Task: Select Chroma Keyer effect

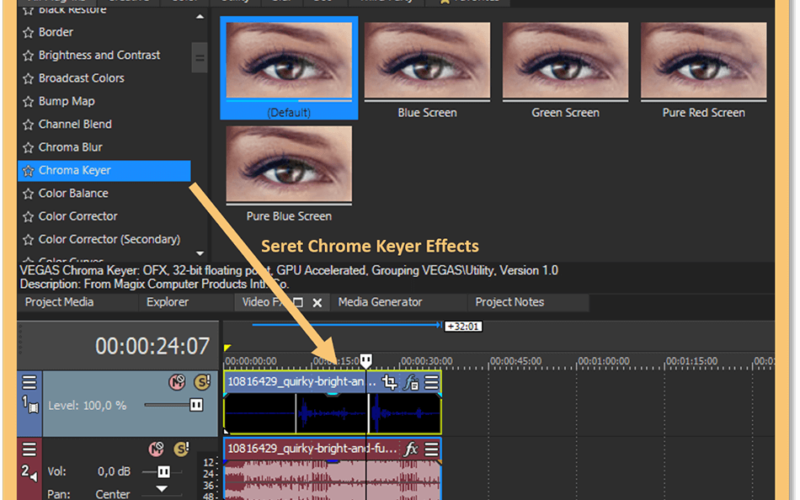Action: tap(104, 170)
